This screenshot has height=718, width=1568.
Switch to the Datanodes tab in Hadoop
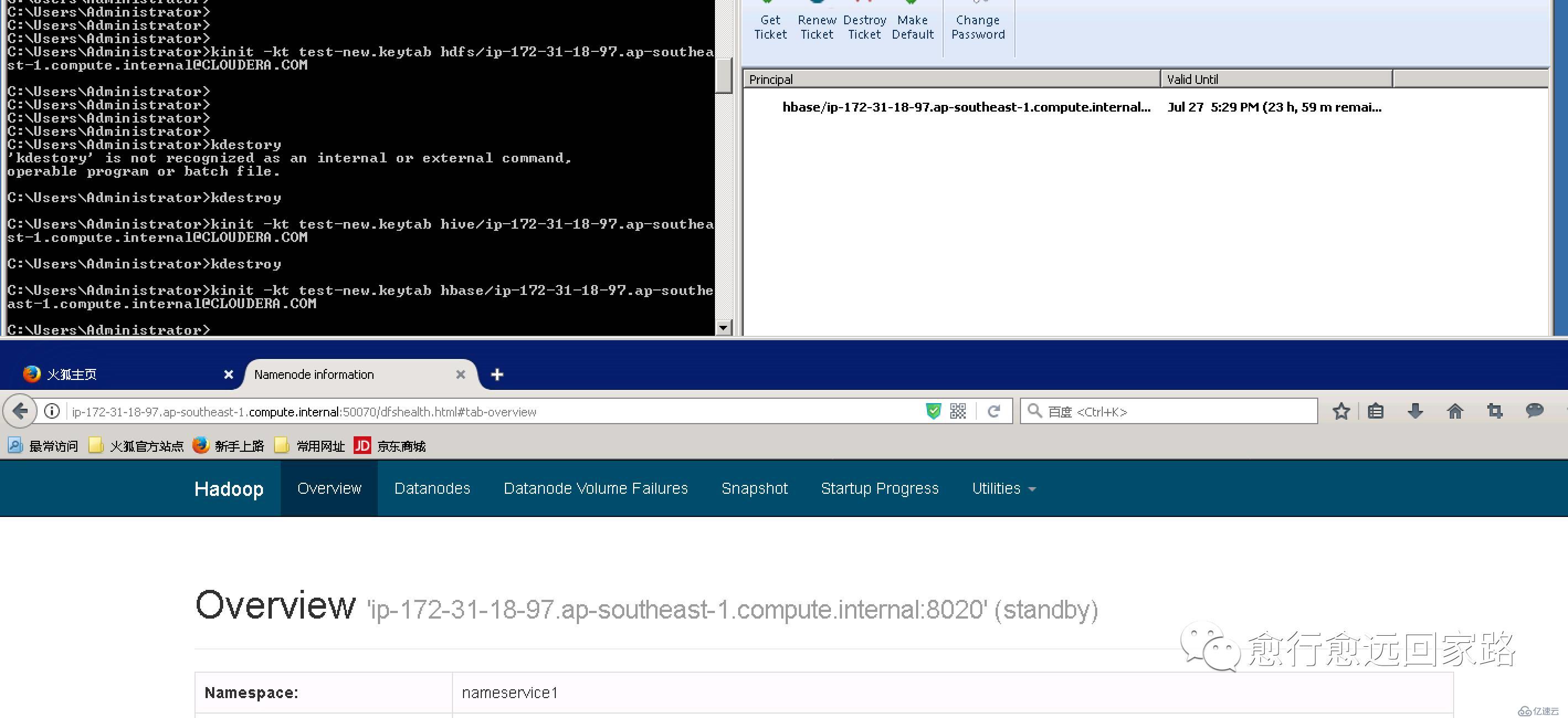[x=431, y=488]
